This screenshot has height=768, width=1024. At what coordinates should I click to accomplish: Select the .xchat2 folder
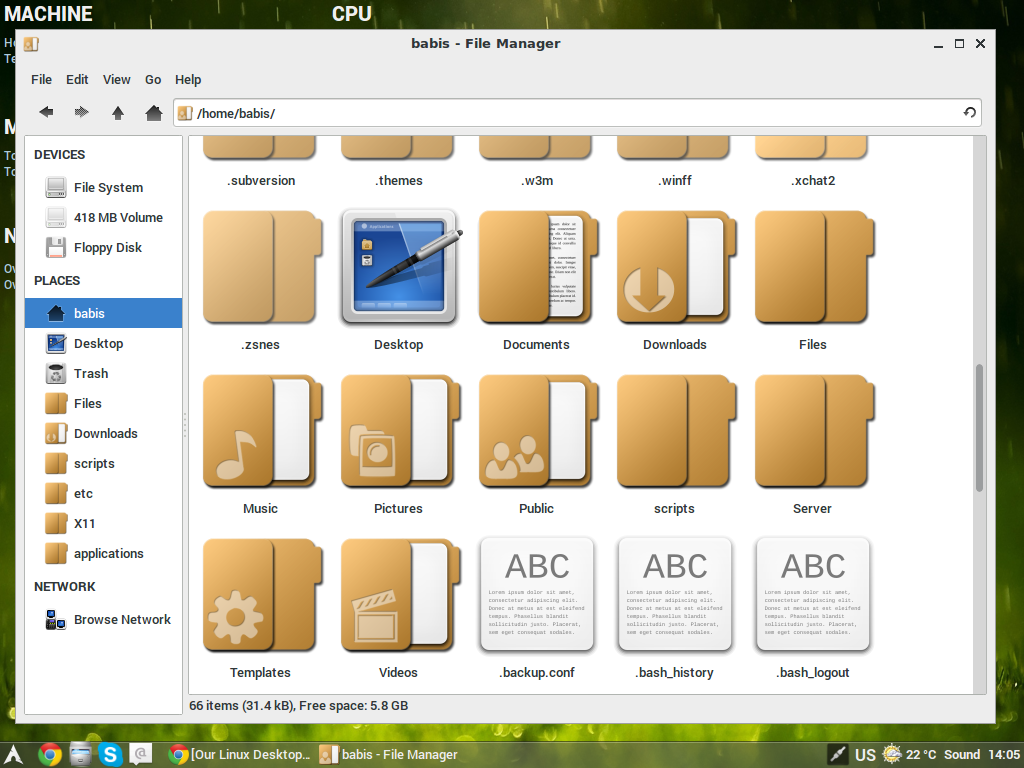click(812, 162)
